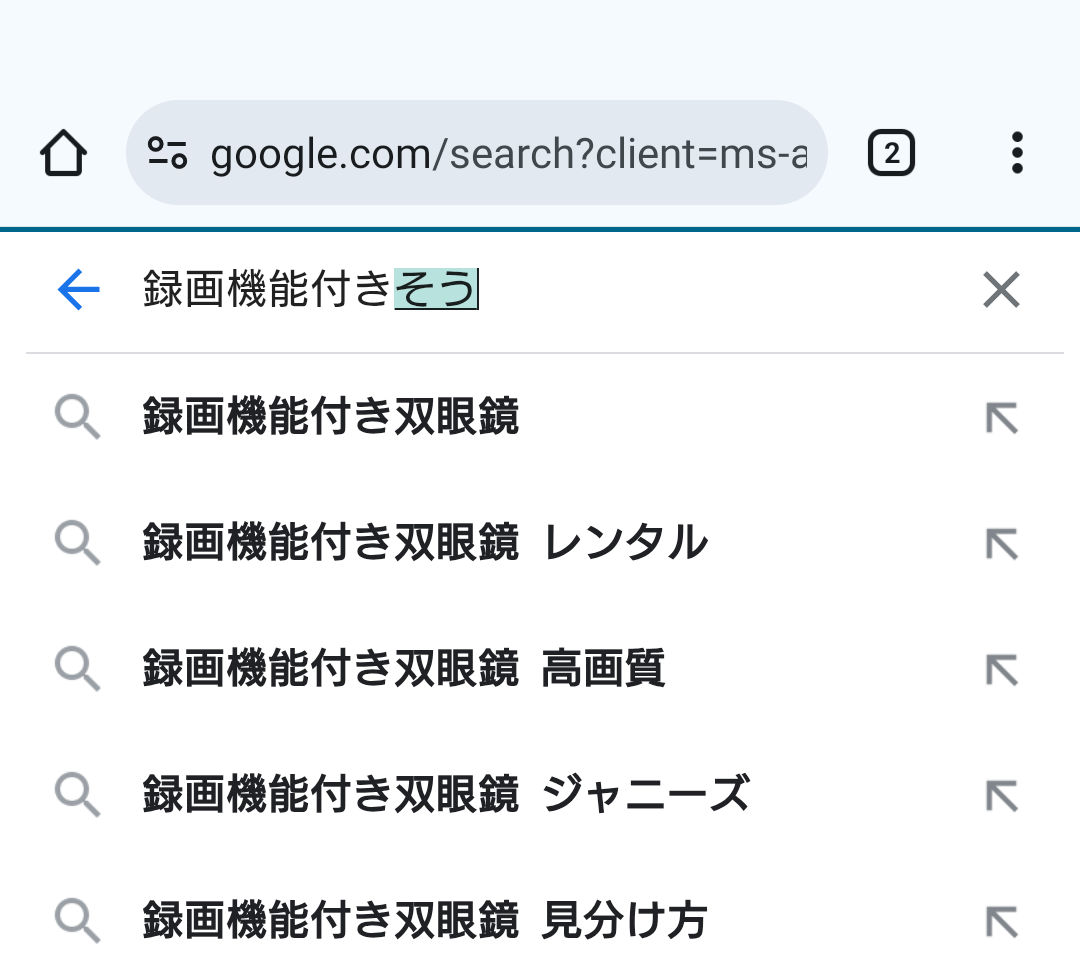Screen dimensions: 1080x976
Task: Open site information icon in address bar
Action: pyautogui.click(x=167, y=153)
